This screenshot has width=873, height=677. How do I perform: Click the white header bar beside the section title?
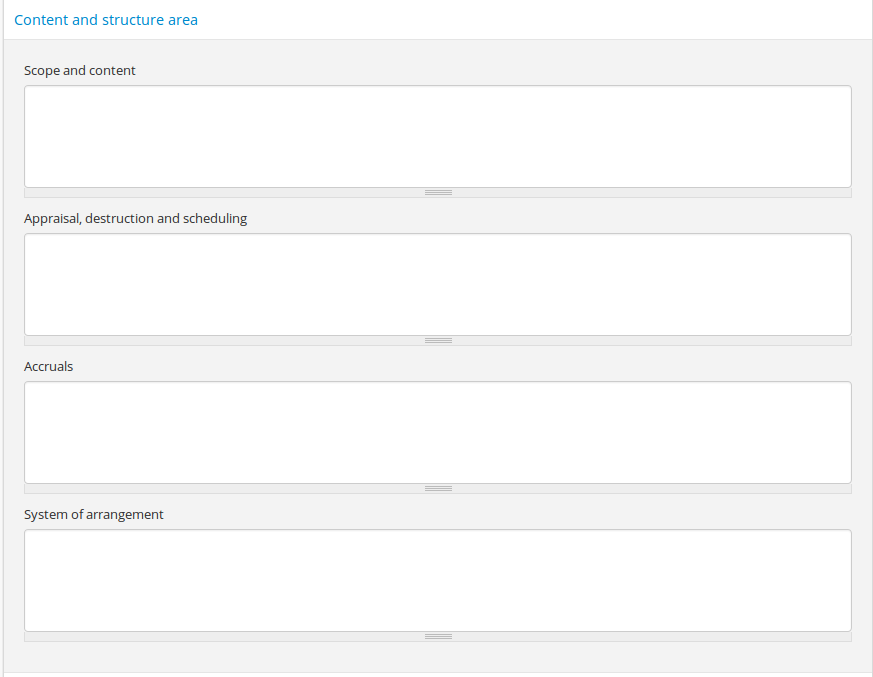tap(540, 20)
